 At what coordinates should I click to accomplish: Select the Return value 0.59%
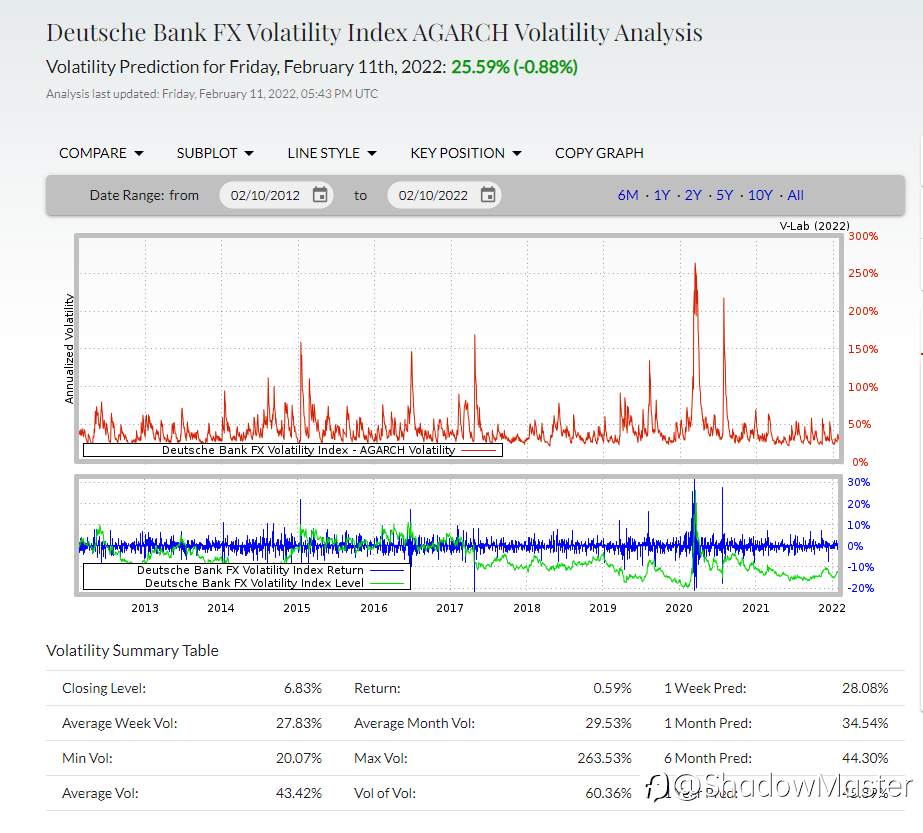click(x=612, y=688)
